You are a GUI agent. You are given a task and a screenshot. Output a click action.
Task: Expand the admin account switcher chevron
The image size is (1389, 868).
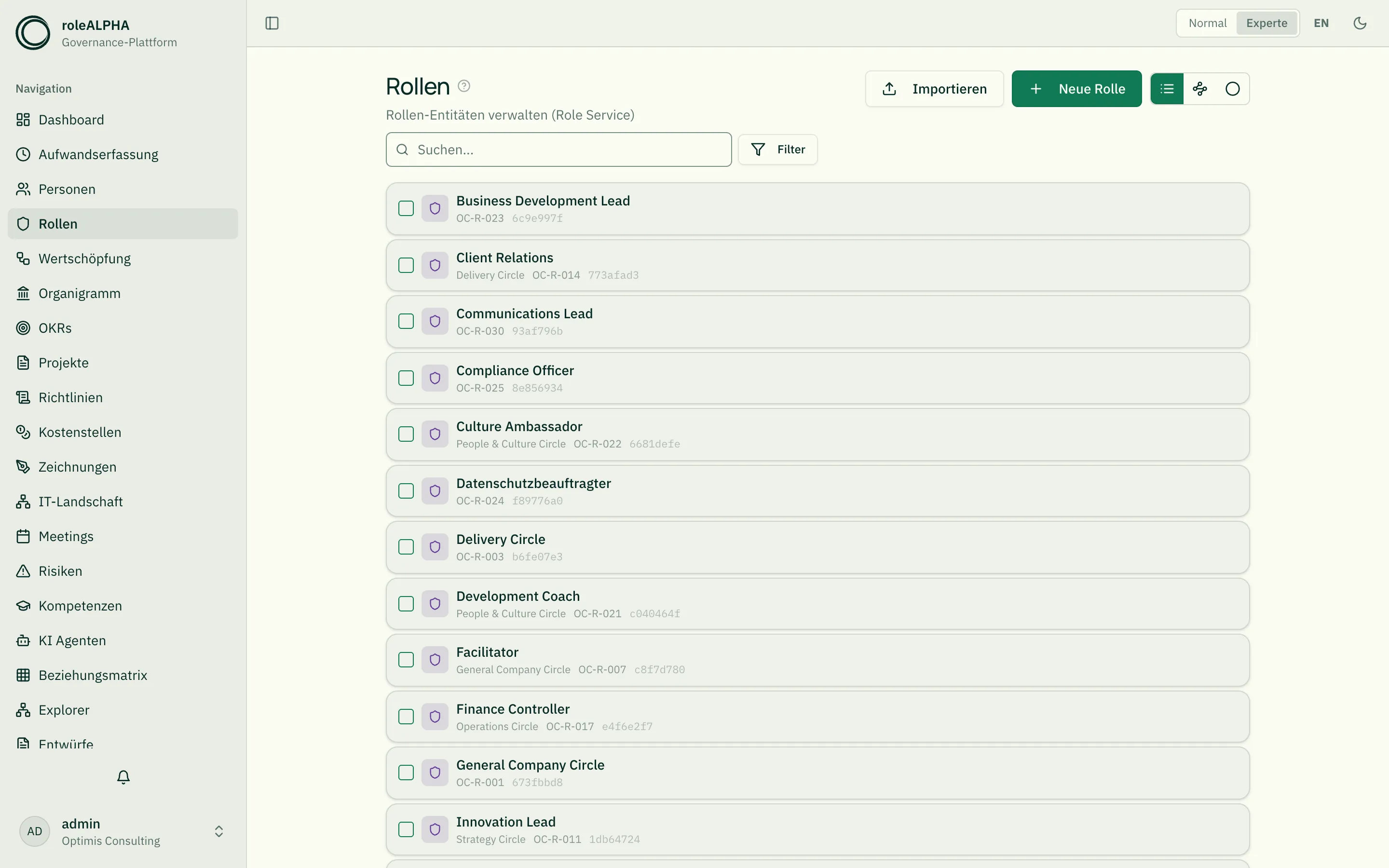[x=218, y=831]
